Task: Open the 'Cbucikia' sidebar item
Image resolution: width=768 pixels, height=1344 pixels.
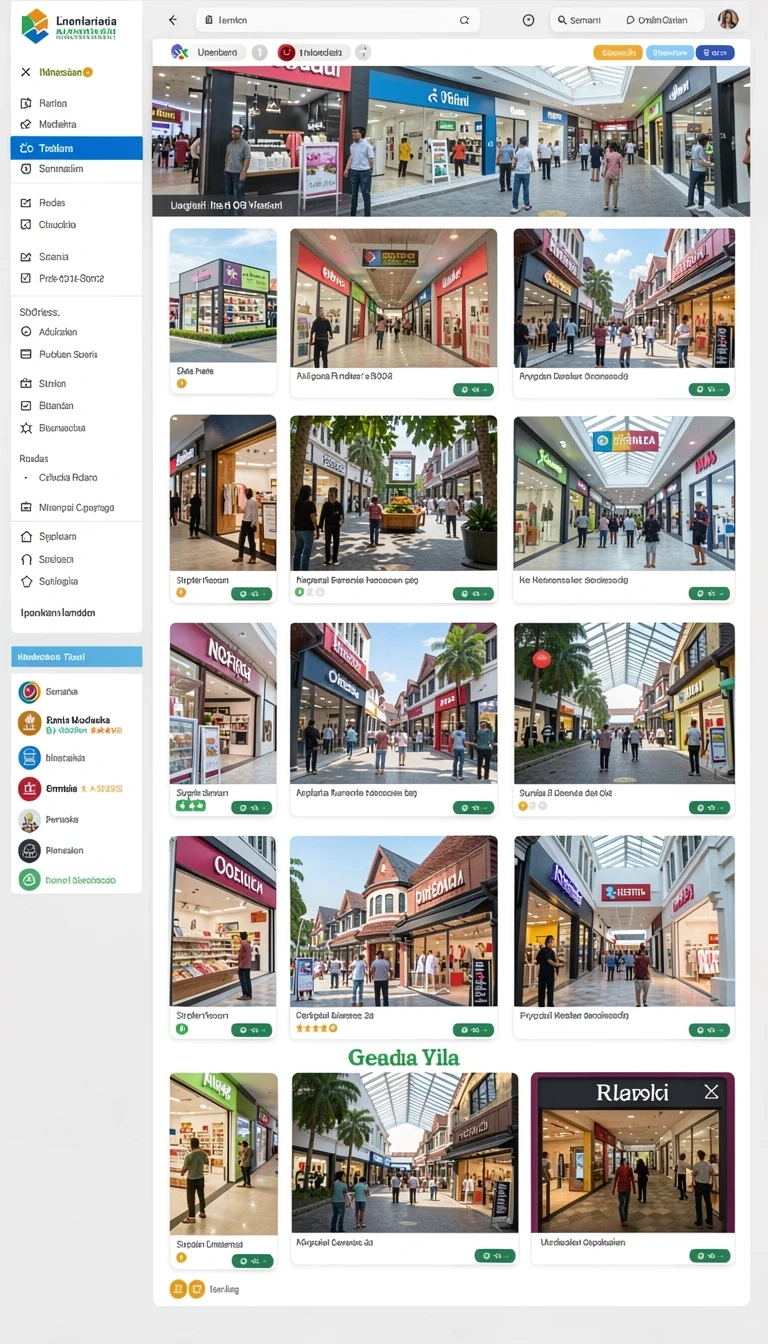Action: click(x=58, y=224)
